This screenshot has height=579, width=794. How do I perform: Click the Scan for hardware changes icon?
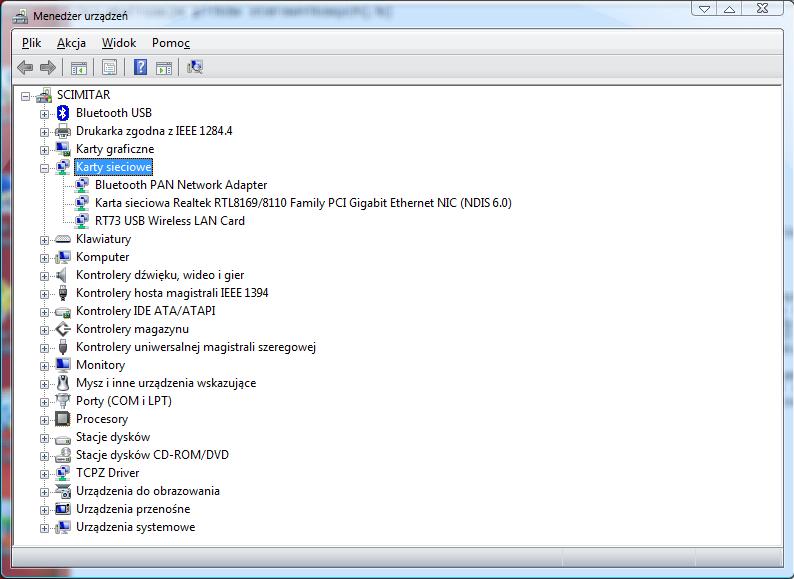point(194,67)
